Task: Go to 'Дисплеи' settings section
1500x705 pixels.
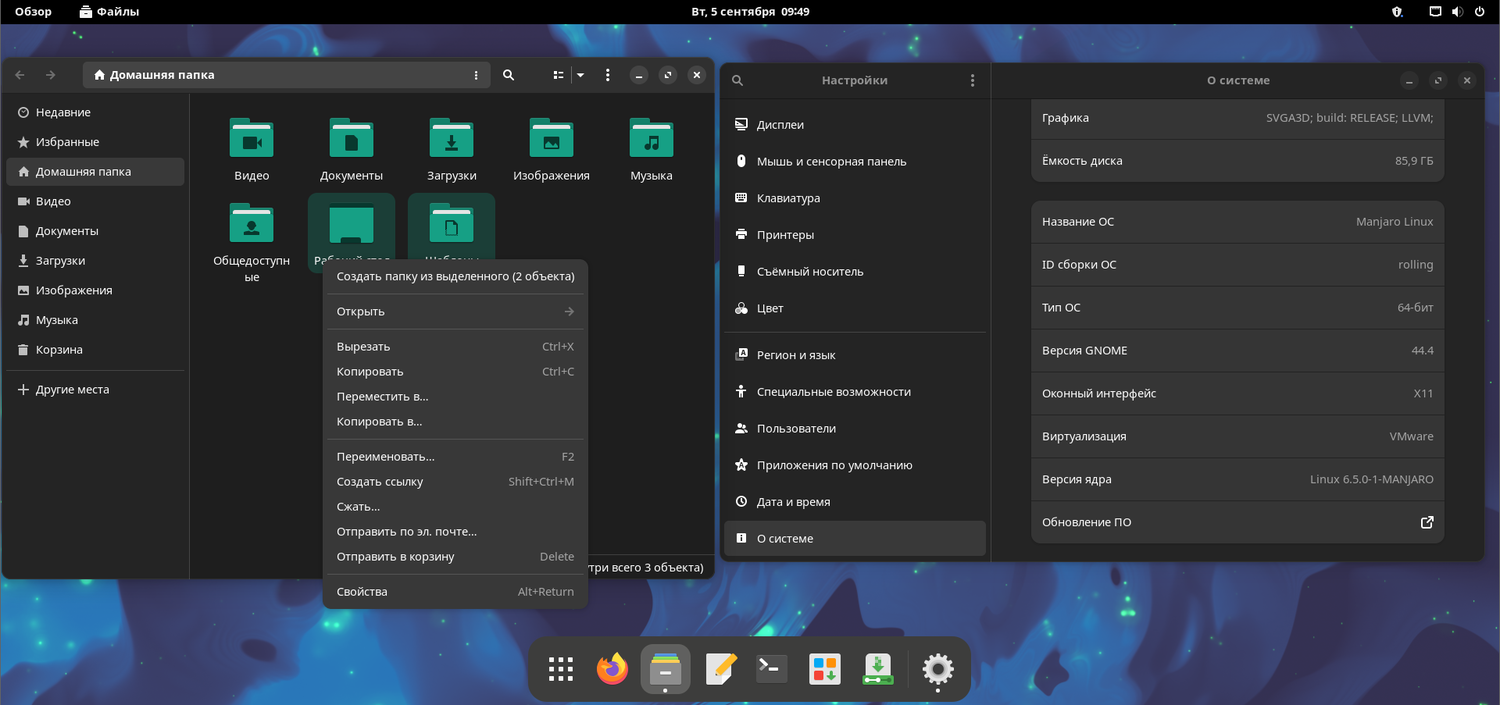Action: click(780, 125)
